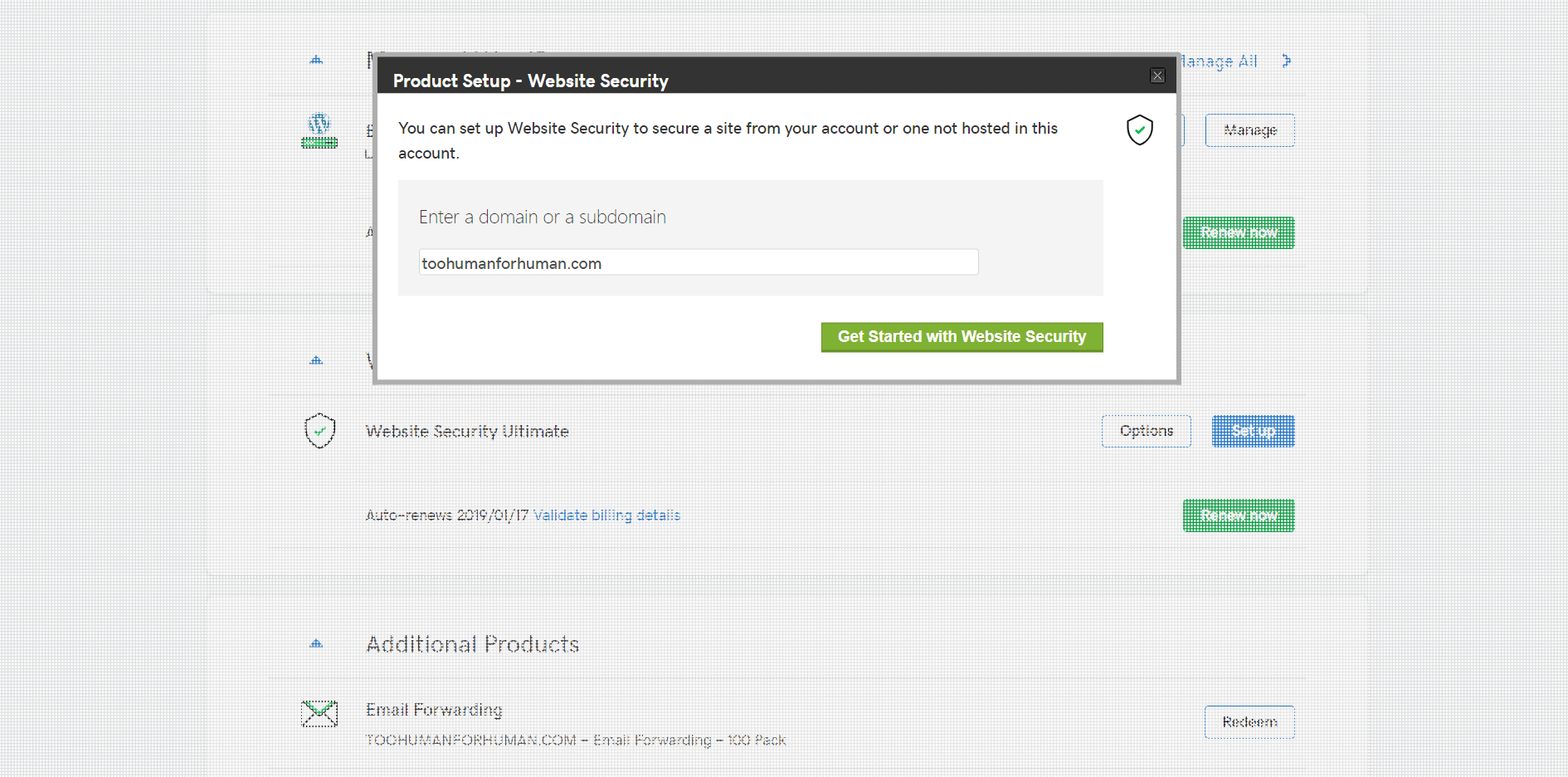
Task: Open Options for Website Security Ultimate
Action: click(1146, 431)
